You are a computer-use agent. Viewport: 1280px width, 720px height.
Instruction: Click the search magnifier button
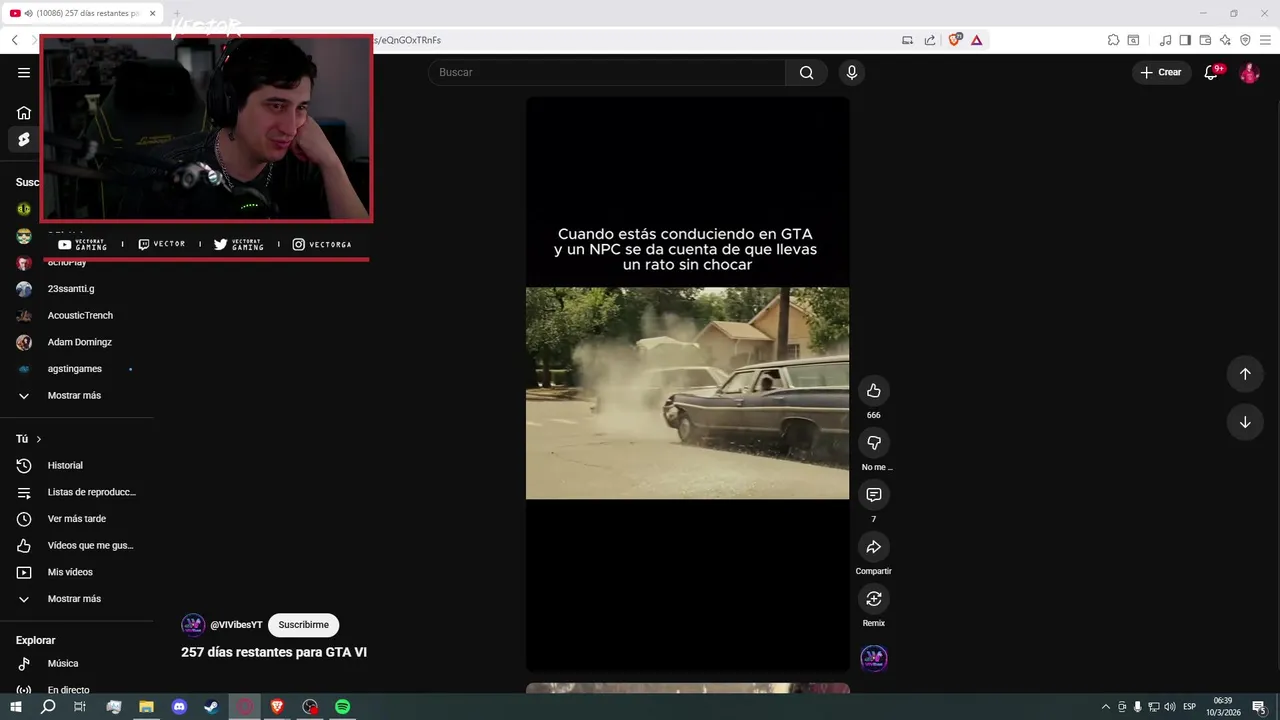[x=806, y=72]
